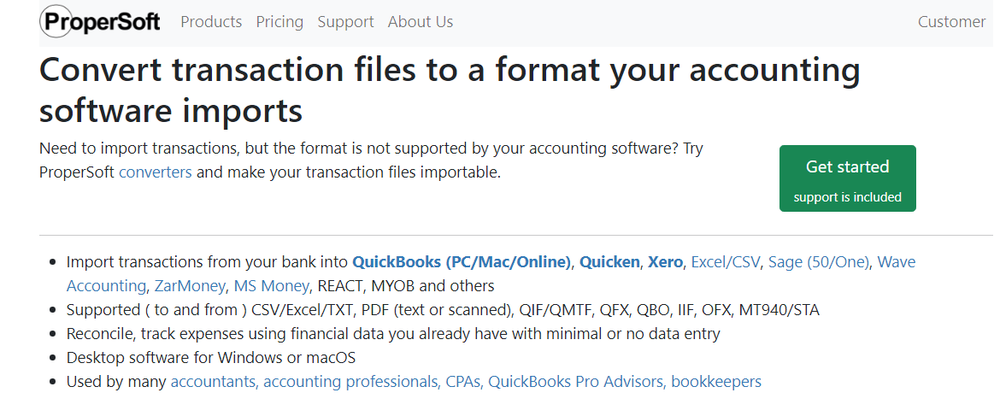Viewport: 1000px width, 403px height.
Task: Go to the Pricing page
Action: click(279, 22)
